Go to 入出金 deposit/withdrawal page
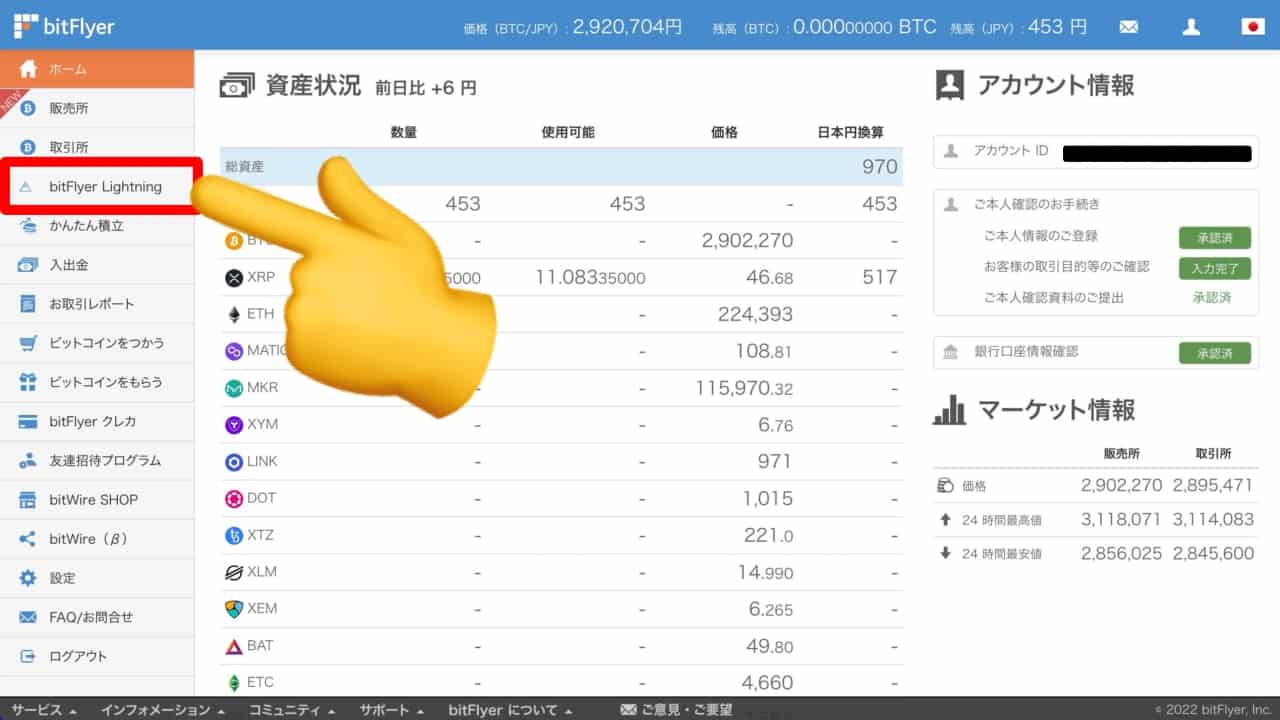Viewport: 1280px width, 720px height. click(70, 265)
